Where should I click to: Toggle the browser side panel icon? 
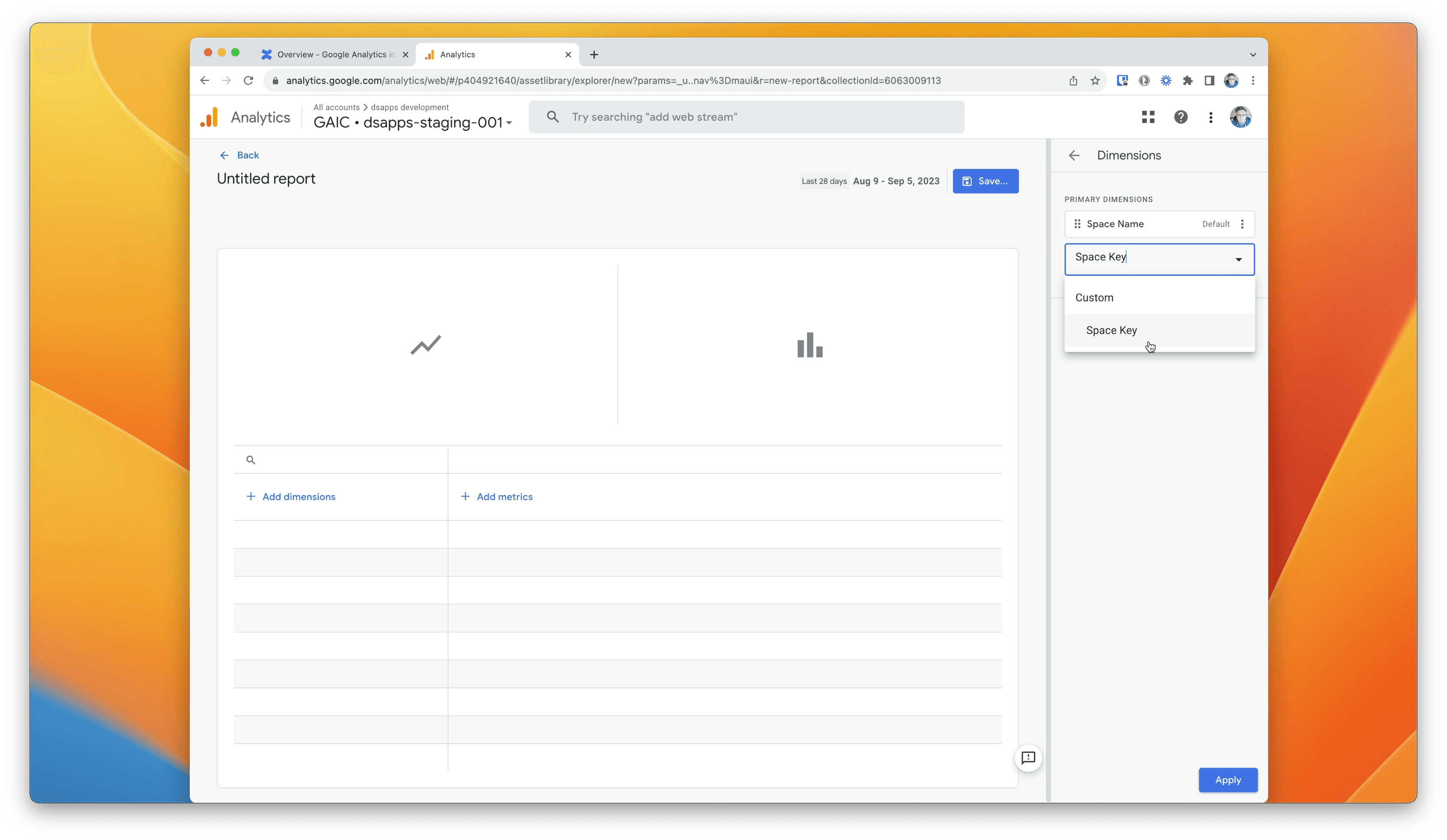pyautogui.click(x=1209, y=80)
